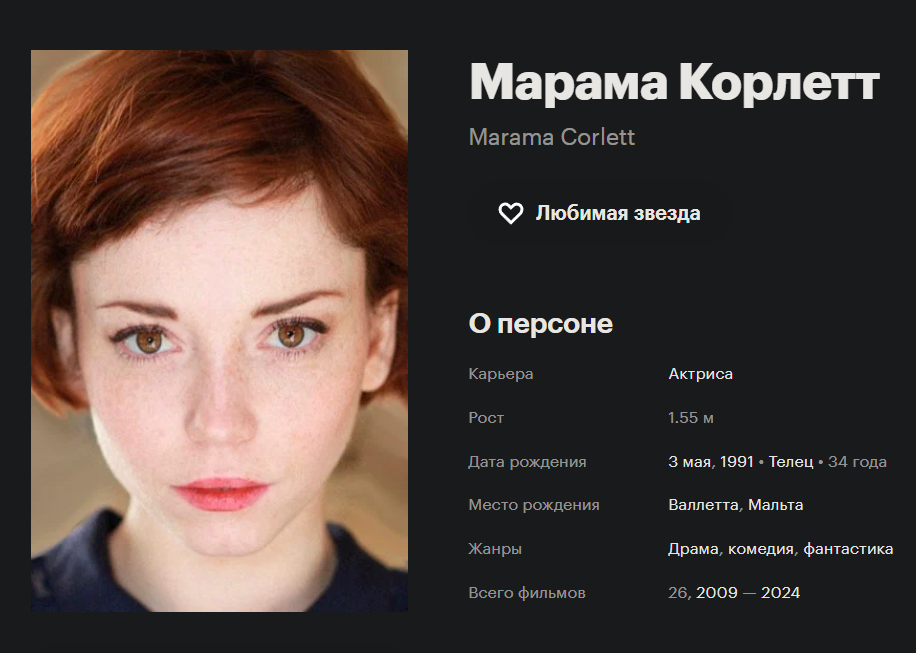Click the English name Marama Corlett

tap(551, 137)
